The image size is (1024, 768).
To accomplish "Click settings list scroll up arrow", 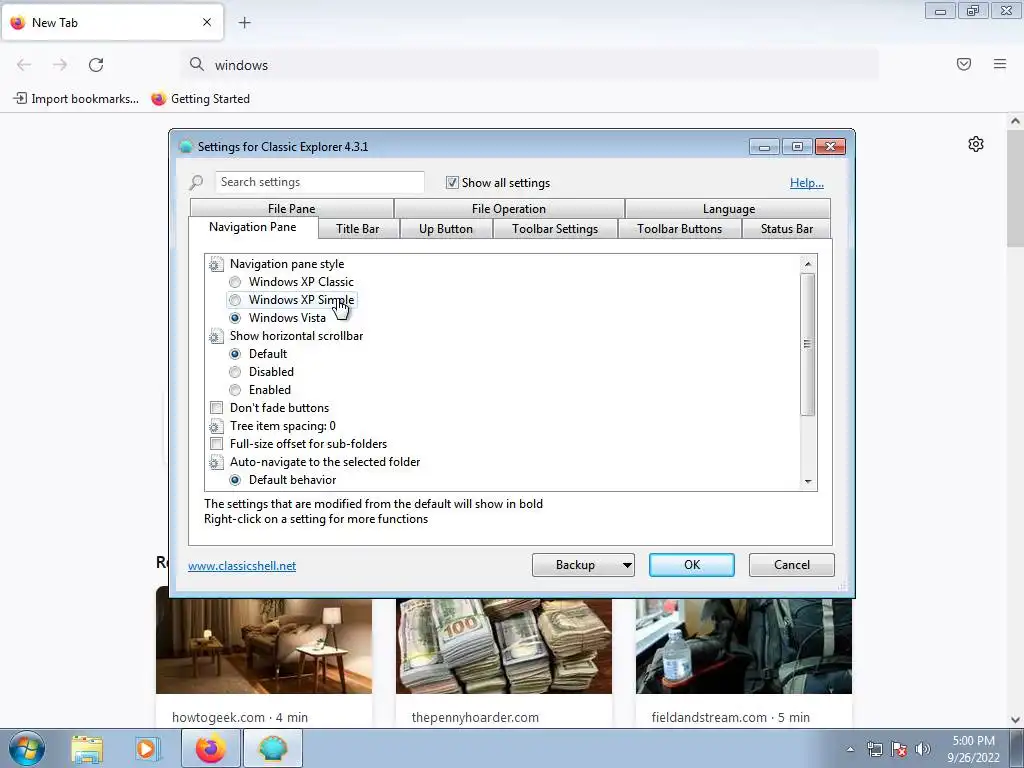I will tap(808, 264).
